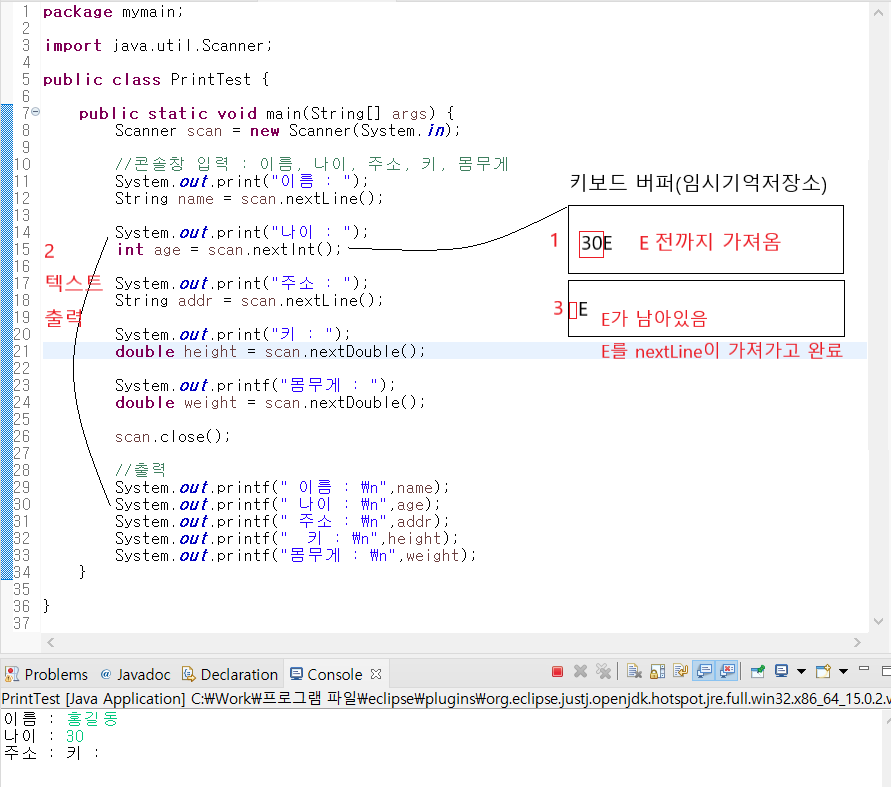Toggle Word Wrap icon in console toolbar
Image resolution: width=891 pixels, height=787 pixels.
click(680, 672)
